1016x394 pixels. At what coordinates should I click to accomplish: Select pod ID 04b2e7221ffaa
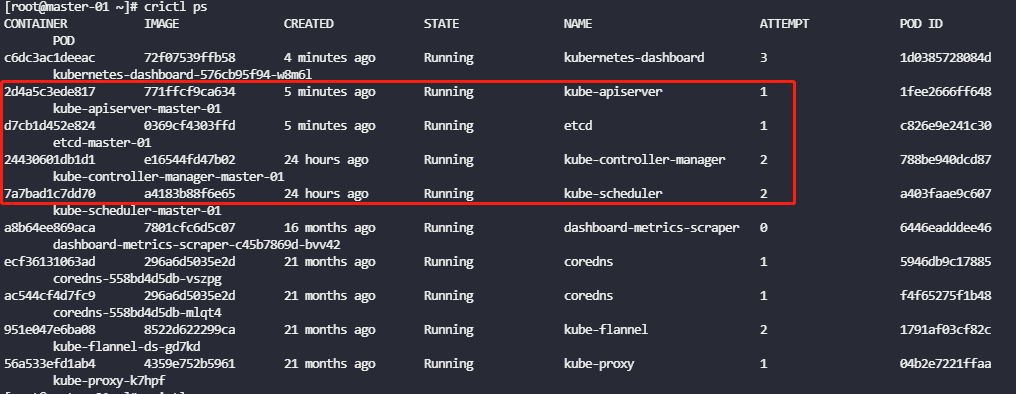945,364
